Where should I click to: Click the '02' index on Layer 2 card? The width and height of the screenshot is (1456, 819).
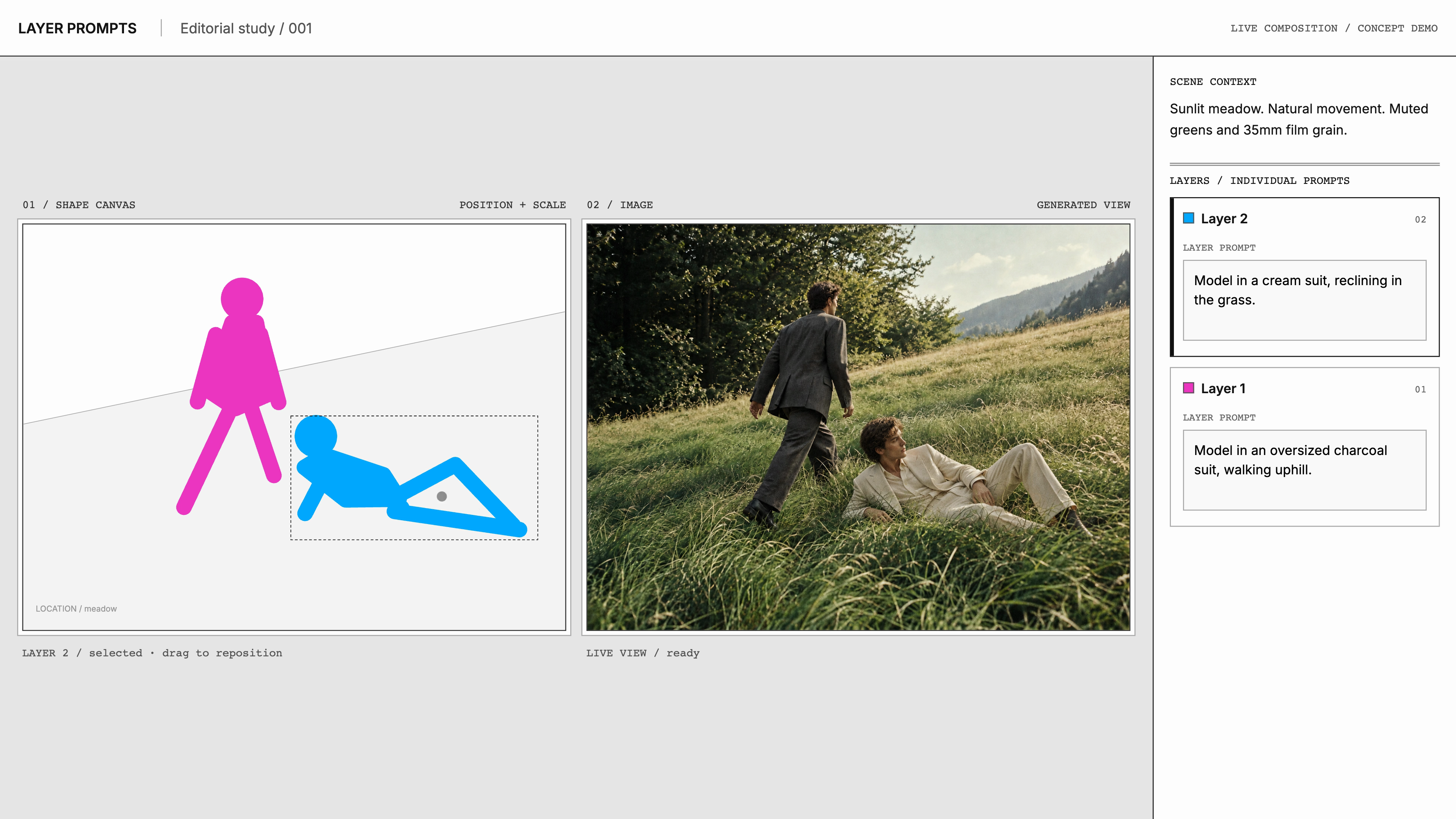1420,219
